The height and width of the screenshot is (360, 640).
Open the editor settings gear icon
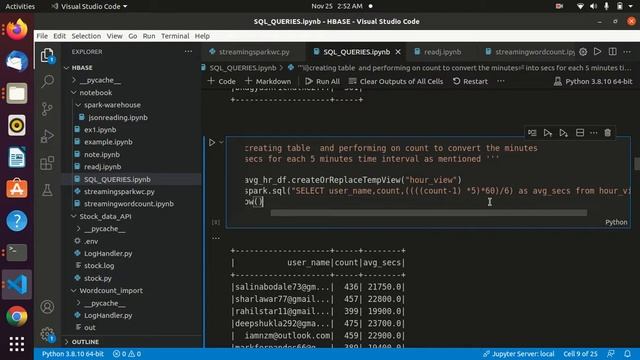pos(583,52)
